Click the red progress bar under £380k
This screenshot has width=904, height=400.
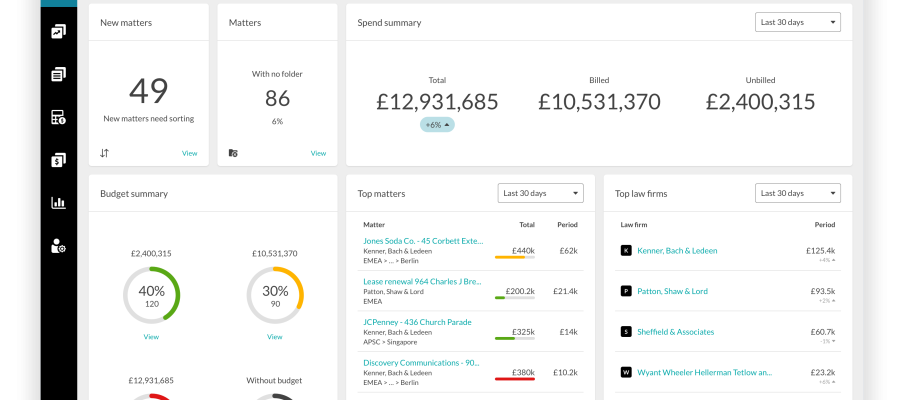(514, 379)
